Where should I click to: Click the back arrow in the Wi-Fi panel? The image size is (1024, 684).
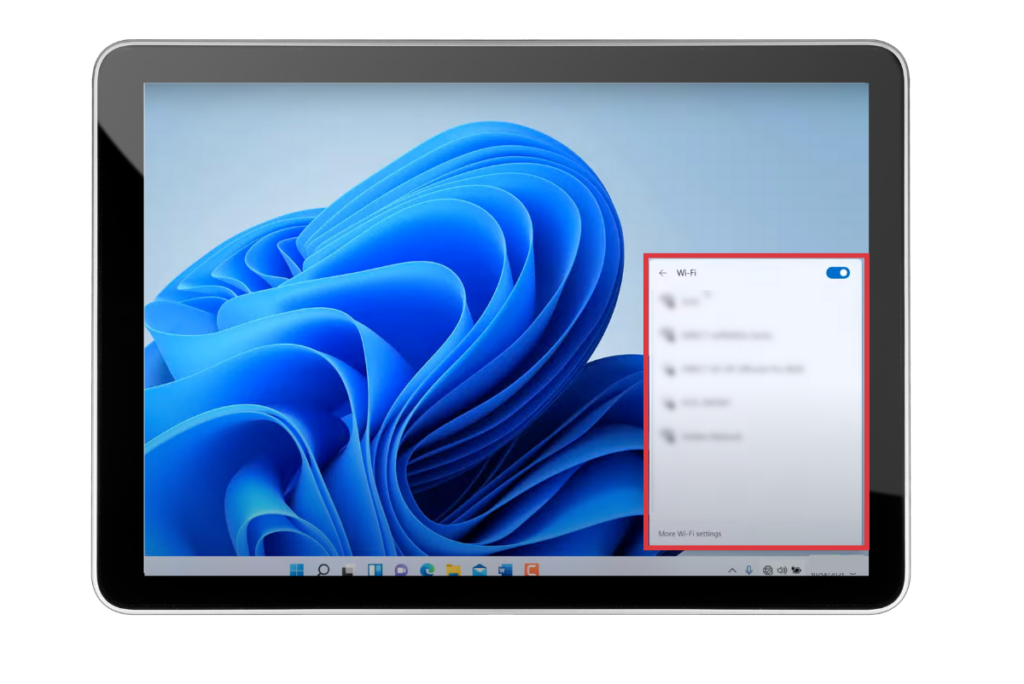663,272
